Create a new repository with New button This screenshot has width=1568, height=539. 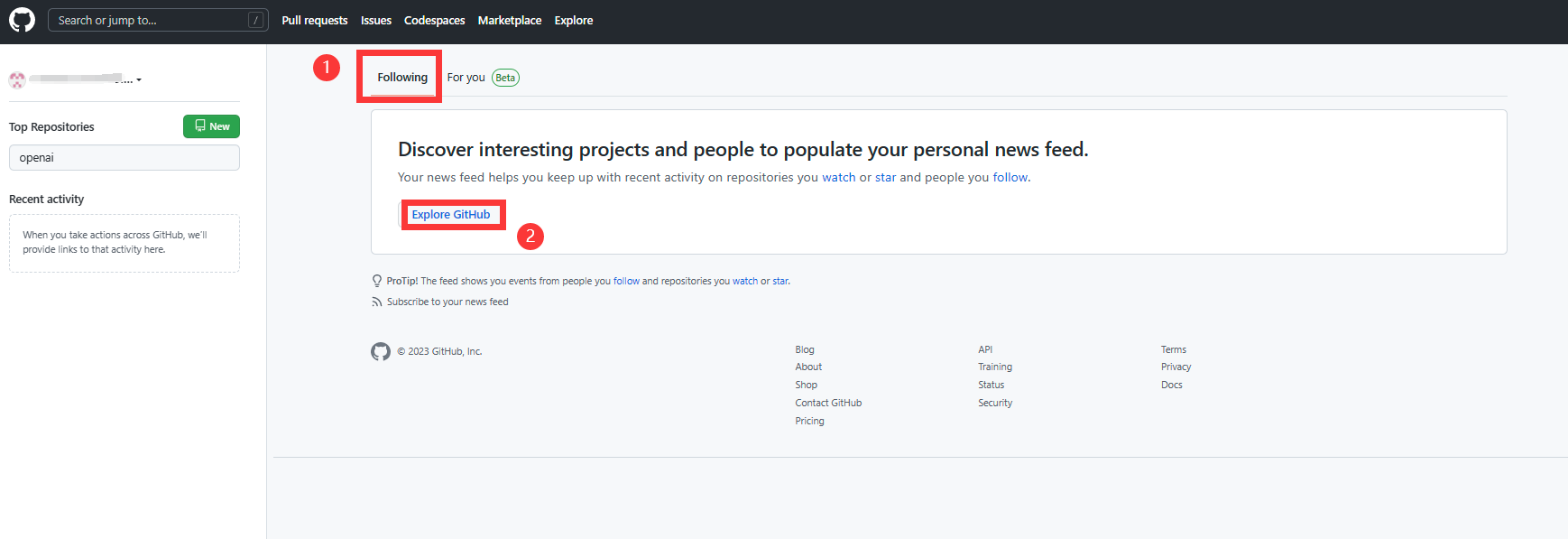(211, 126)
